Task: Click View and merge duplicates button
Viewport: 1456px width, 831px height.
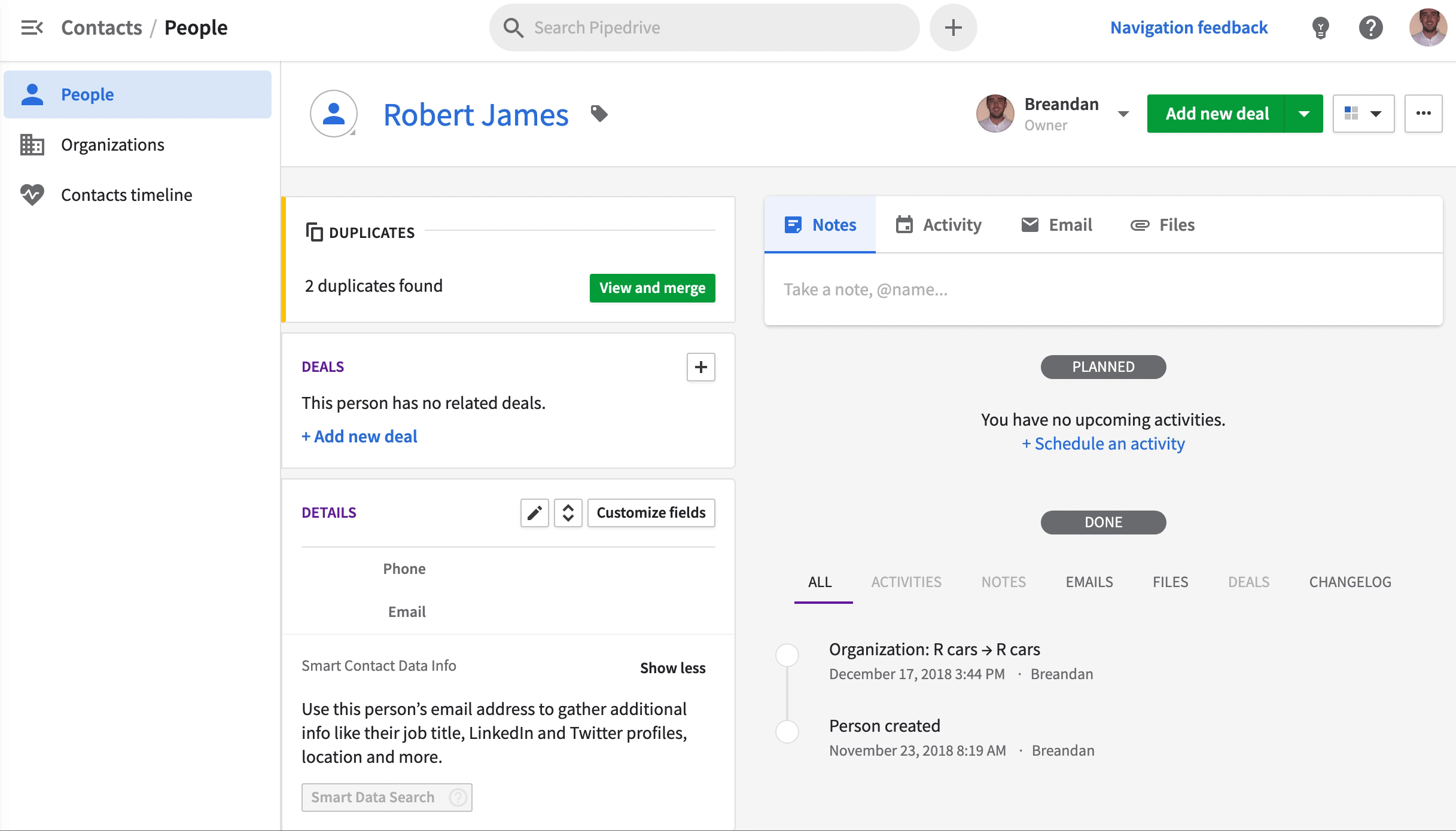Action: coord(652,288)
